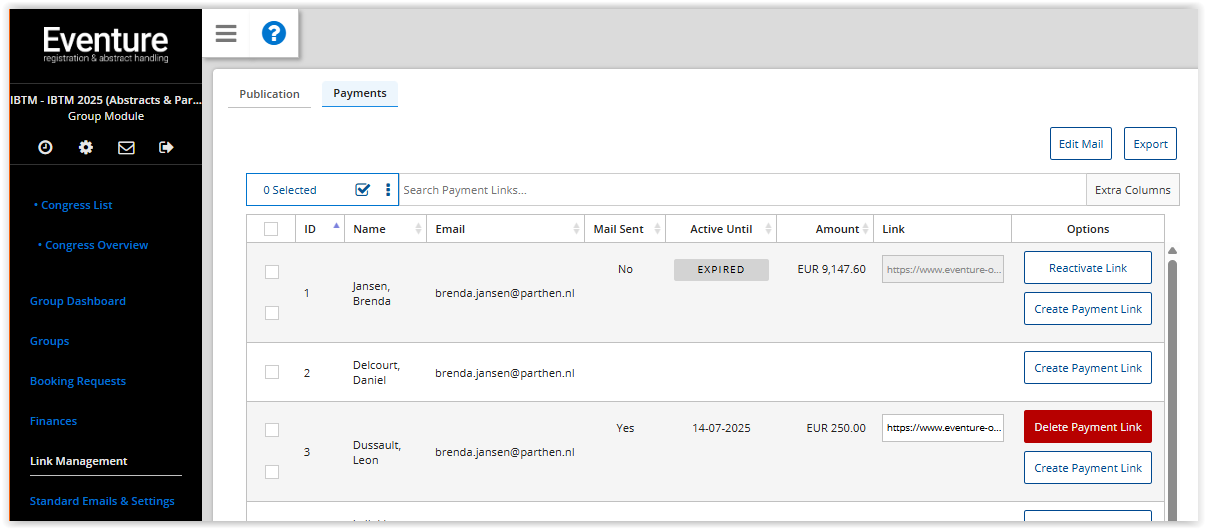Click the select-all checkmark icon beside 0 Selected
This screenshot has height=529, width=1206.
(x=363, y=190)
